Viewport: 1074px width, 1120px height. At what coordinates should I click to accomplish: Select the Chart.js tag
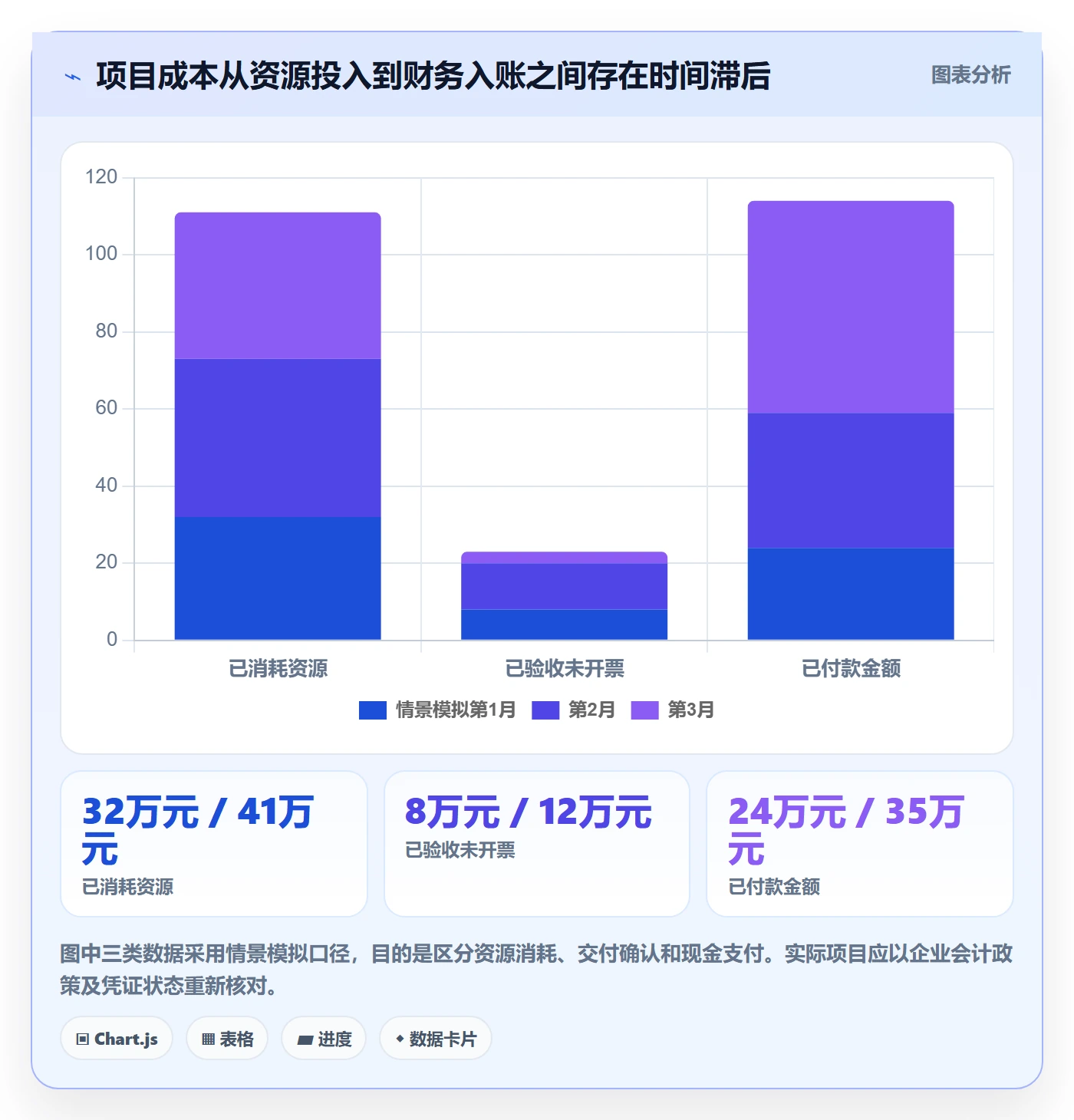pyautogui.click(x=117, y=1039)
